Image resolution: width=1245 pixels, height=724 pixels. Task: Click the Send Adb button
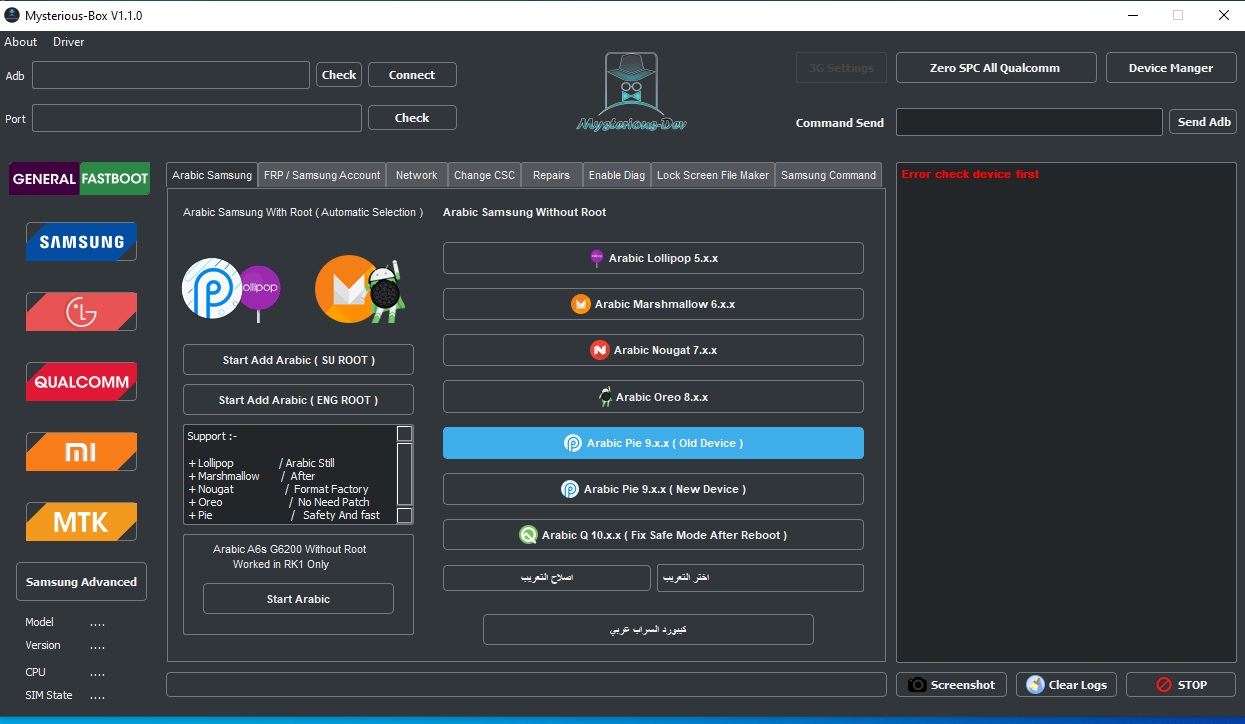point(1204,122)
